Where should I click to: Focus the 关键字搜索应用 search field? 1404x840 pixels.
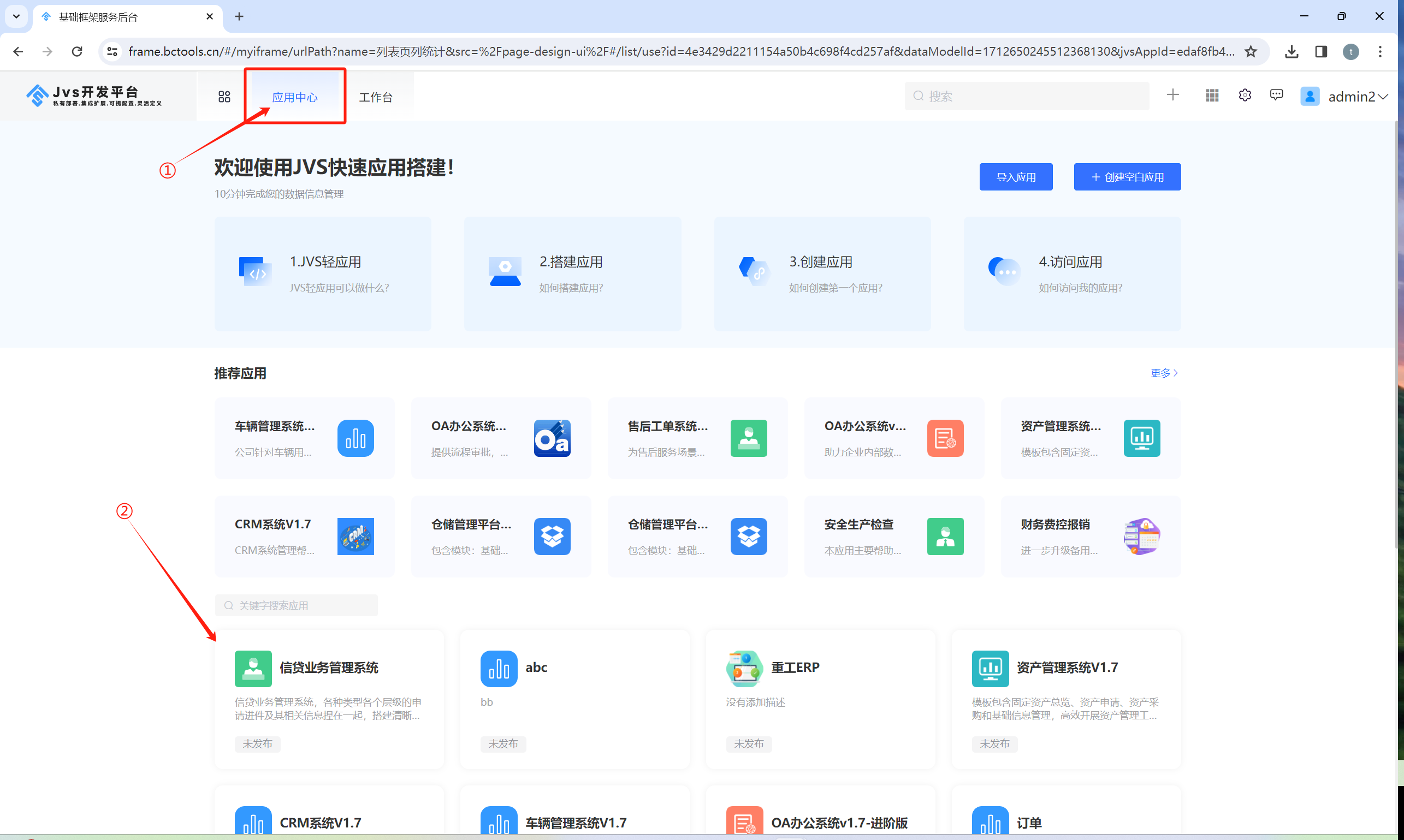[x=296, y=606]
